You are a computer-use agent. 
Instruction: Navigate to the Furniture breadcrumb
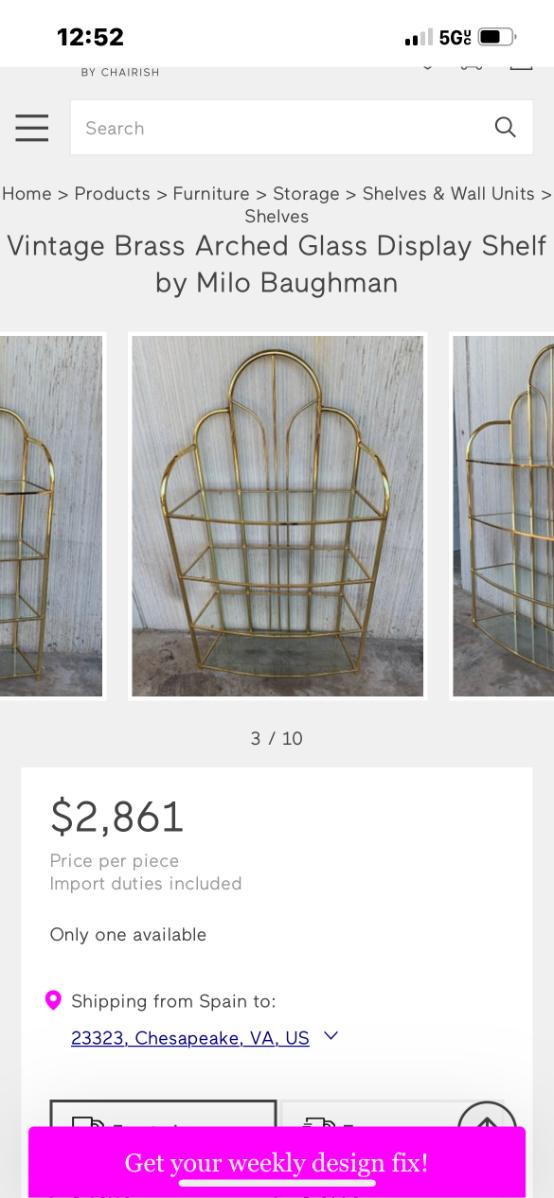(211, 194)
